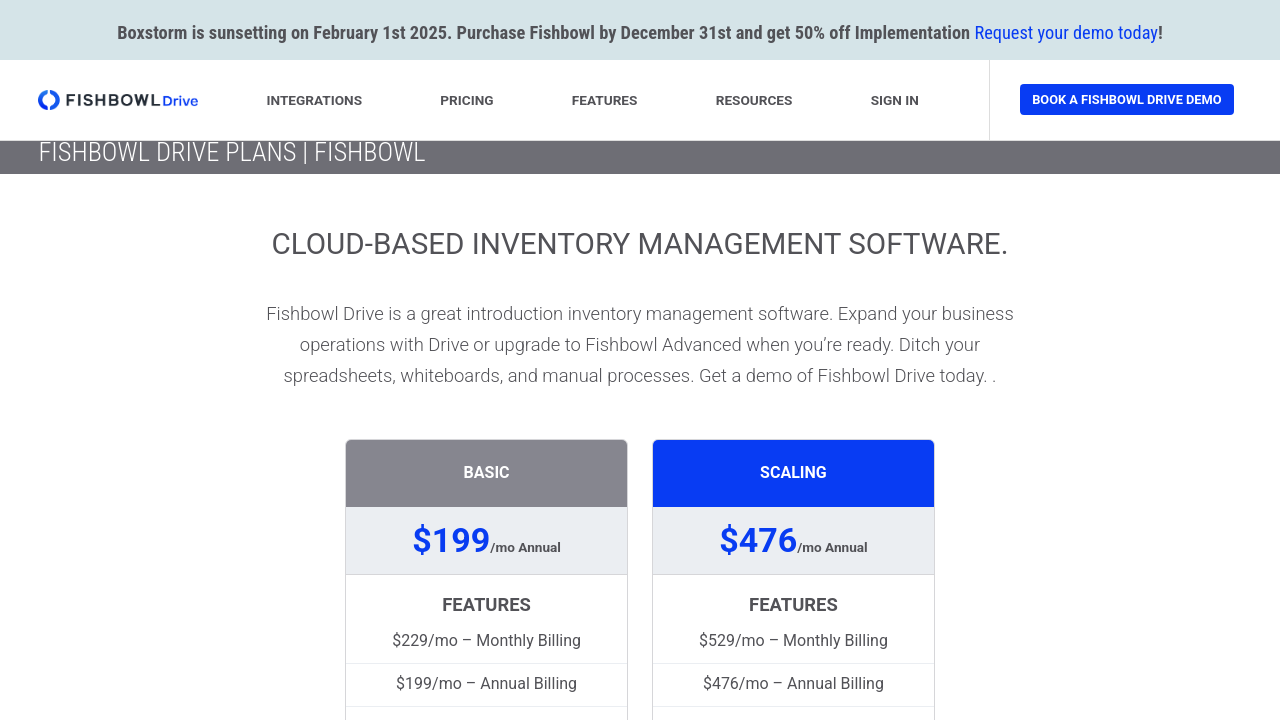Click the Scaling plan header
The width and height of the screenshot is (1280, 720).
coord(793,473)
